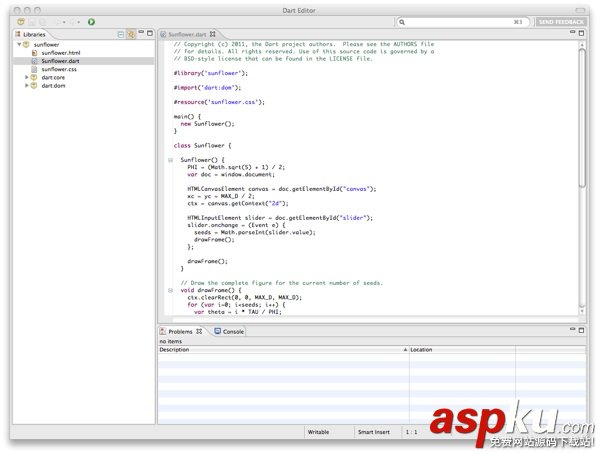The image size is (600, 454).
Task: Toggle toolbar with window title-bar pill button
Action: coord(582,10)
